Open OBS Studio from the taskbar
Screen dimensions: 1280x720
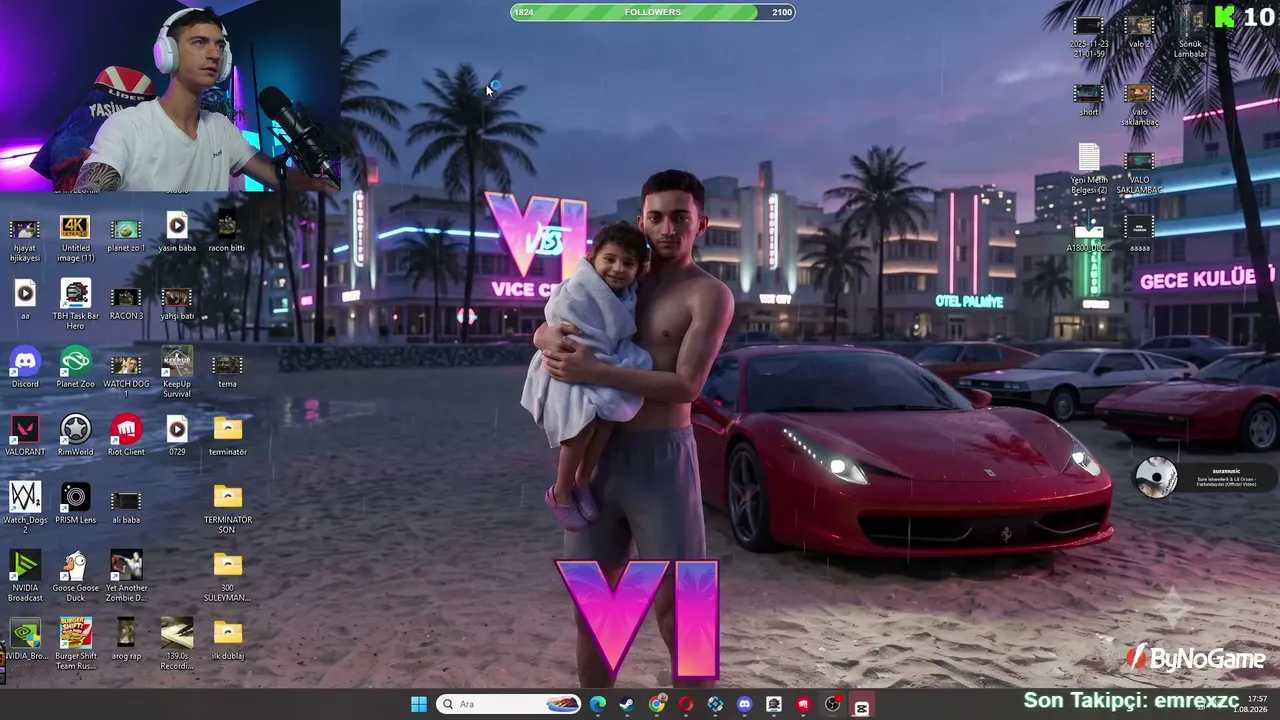(832, 704)
